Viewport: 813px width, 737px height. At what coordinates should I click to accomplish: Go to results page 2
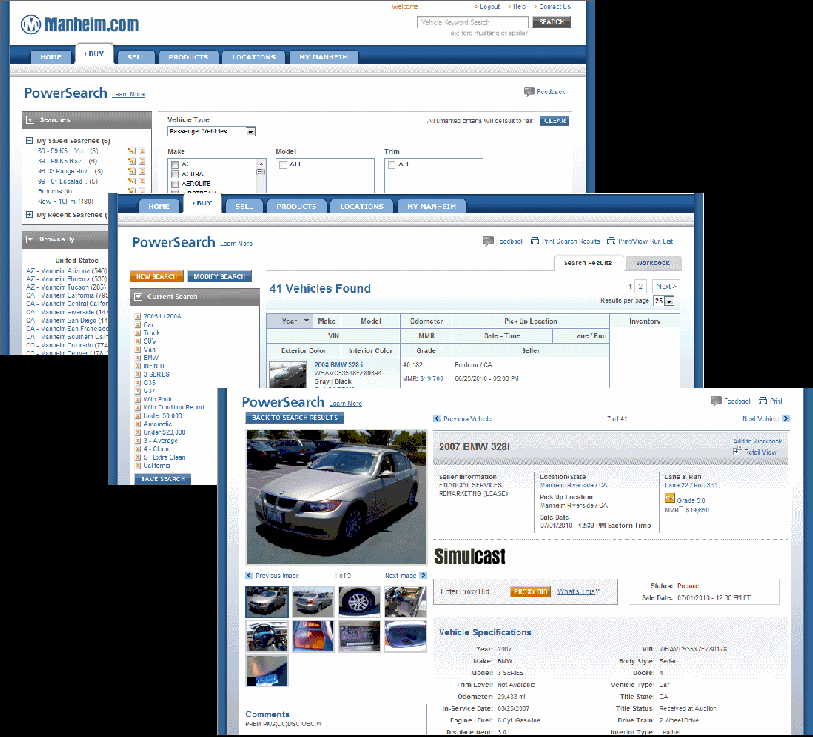pos(641,286)
